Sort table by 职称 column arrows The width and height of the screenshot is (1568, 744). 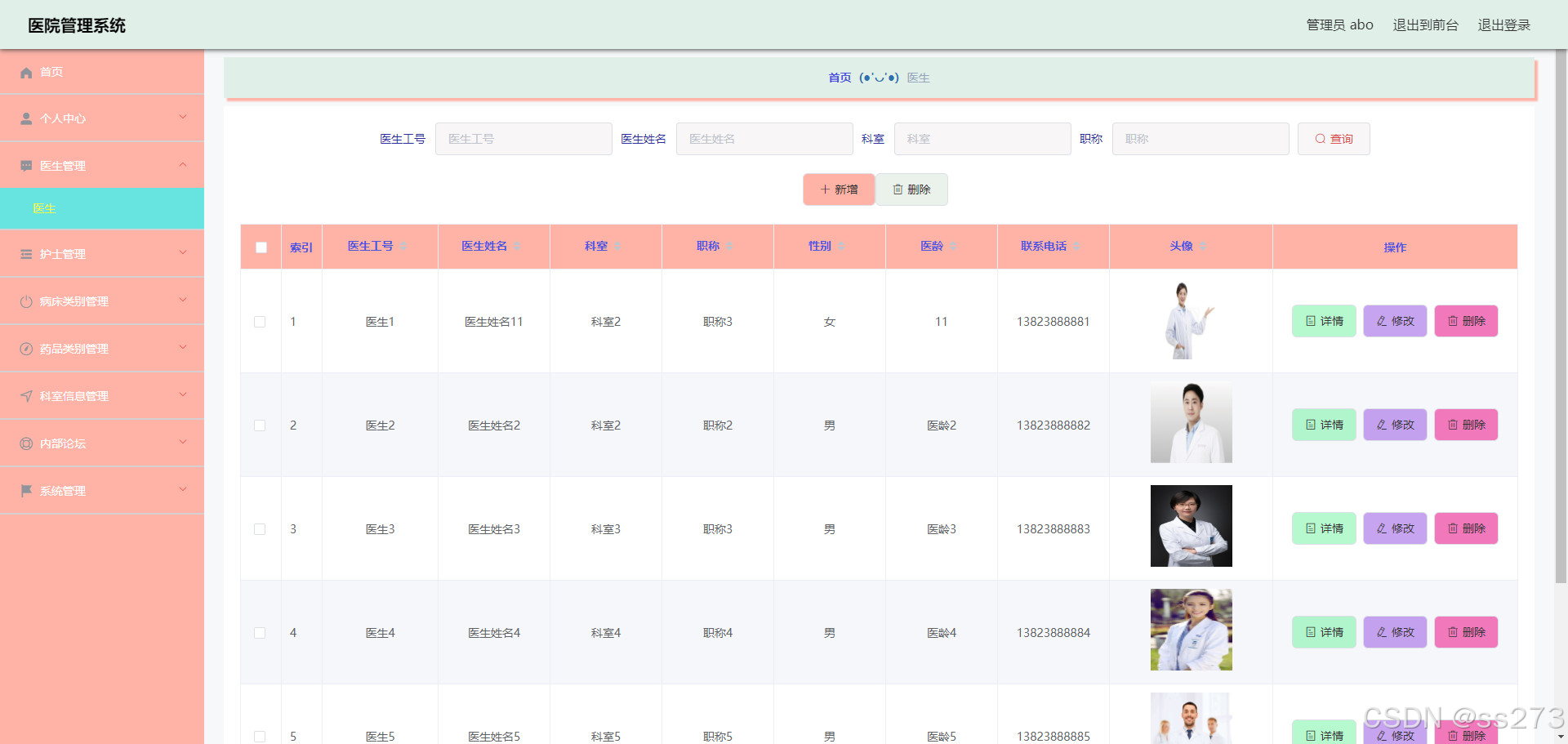729,247
